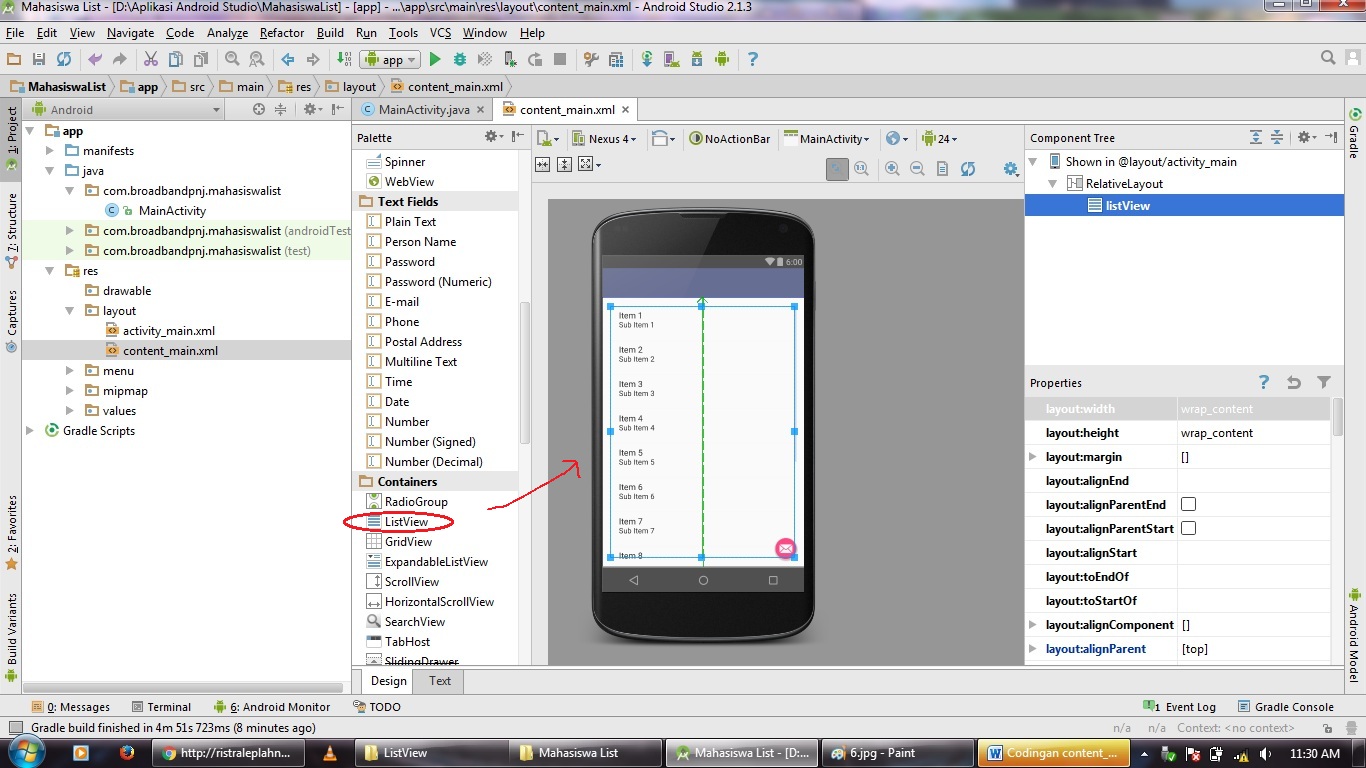
Task: Open the SDK Manager icon
Action: click(697, 59)
